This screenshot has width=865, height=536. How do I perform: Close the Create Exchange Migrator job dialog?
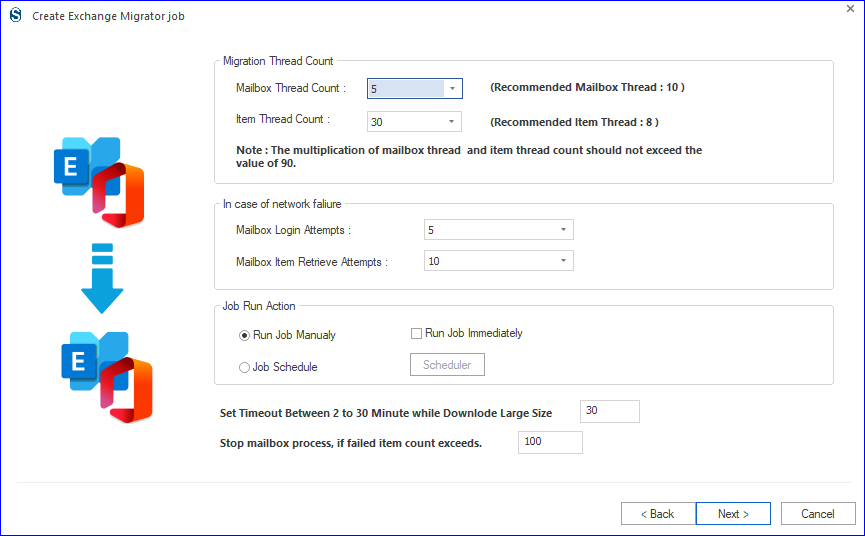click(x=850, y=9)
